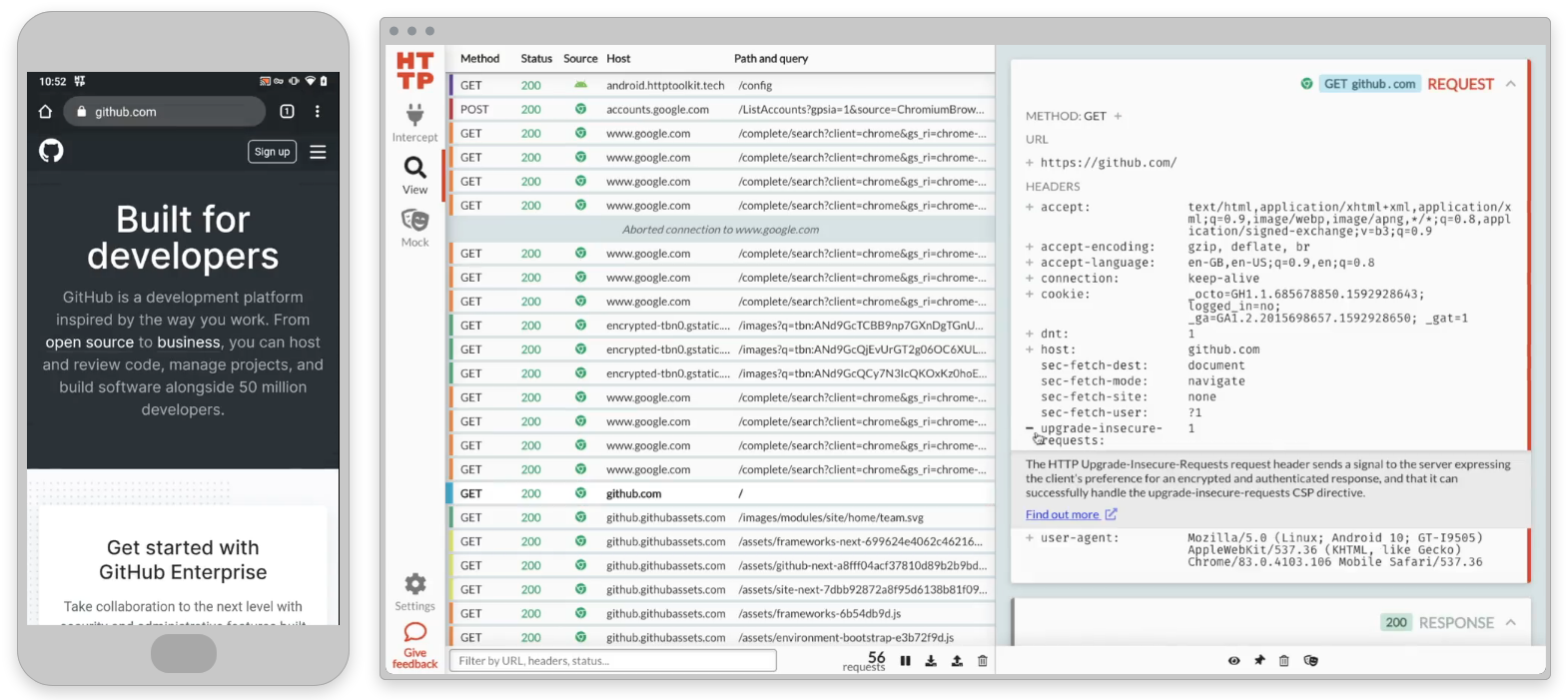Screen dimensions: 1568x700
Task: Click the GitHub octocat logo on phone
Action: [x=51, y=151]
